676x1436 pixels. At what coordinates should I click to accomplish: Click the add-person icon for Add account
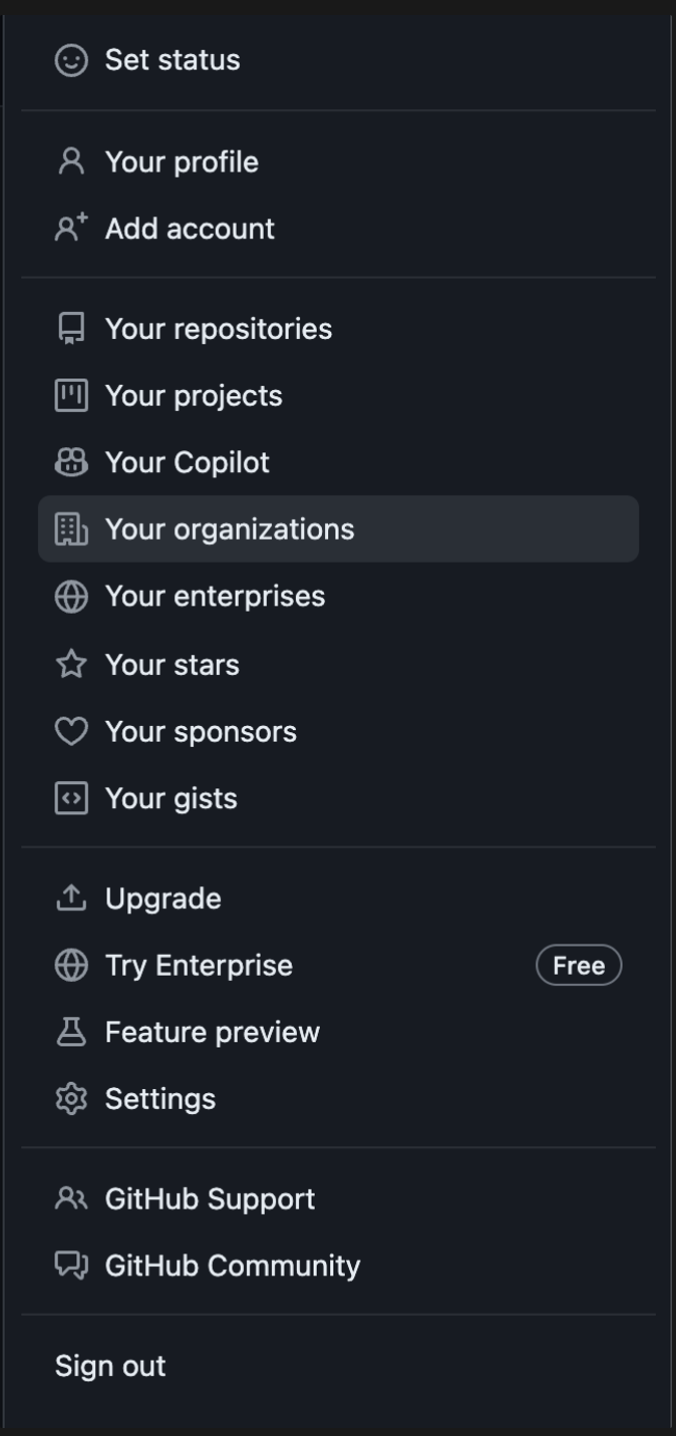click(71, 229)
